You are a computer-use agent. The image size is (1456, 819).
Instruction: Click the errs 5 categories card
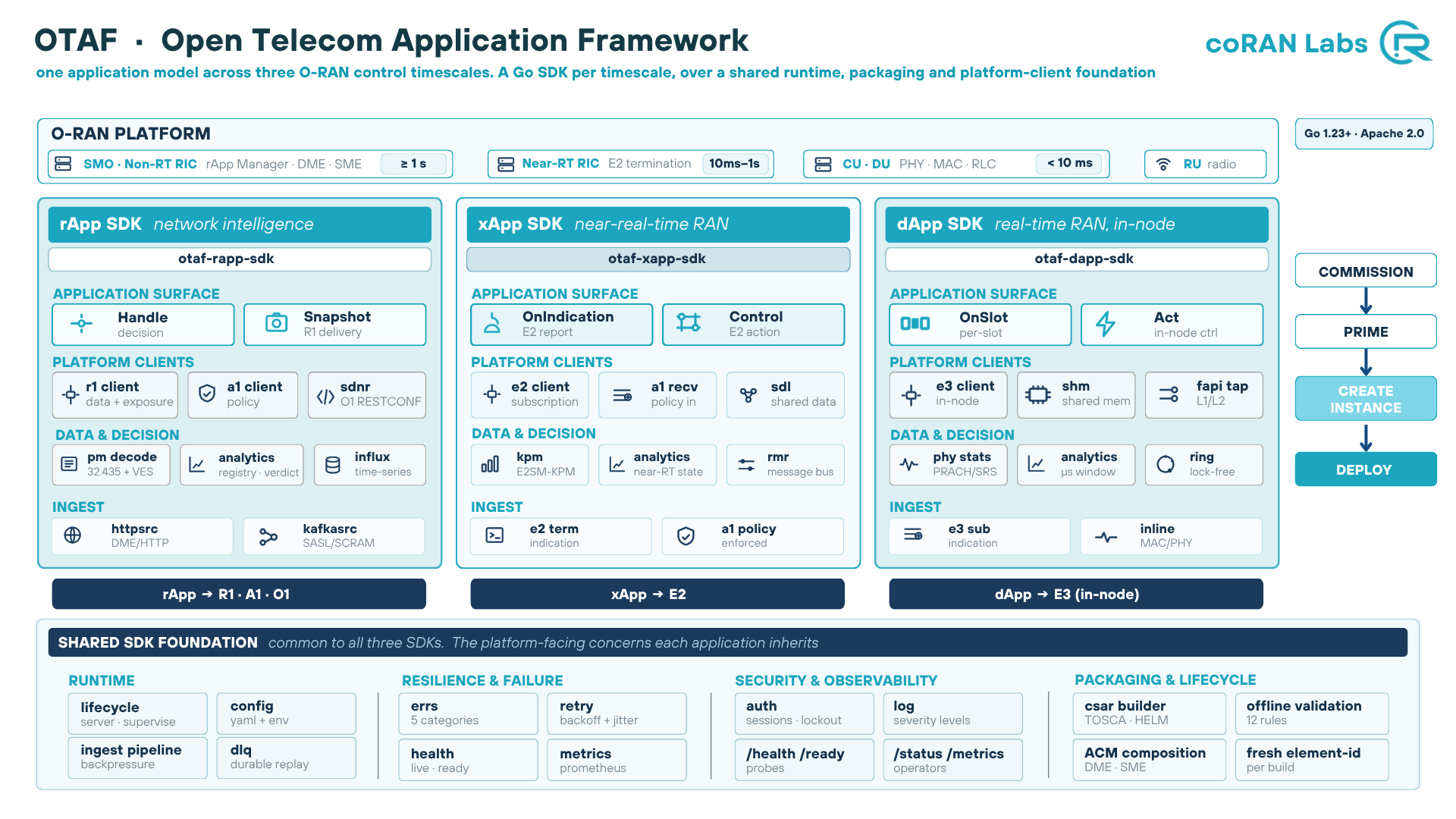pos(468,714)
